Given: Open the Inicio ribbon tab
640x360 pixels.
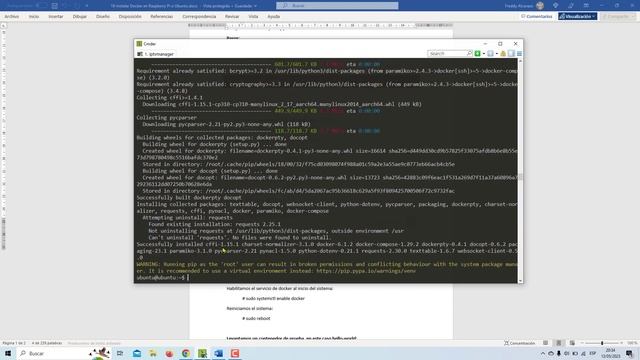Looking at the screenshot, I should coord(34,16).
